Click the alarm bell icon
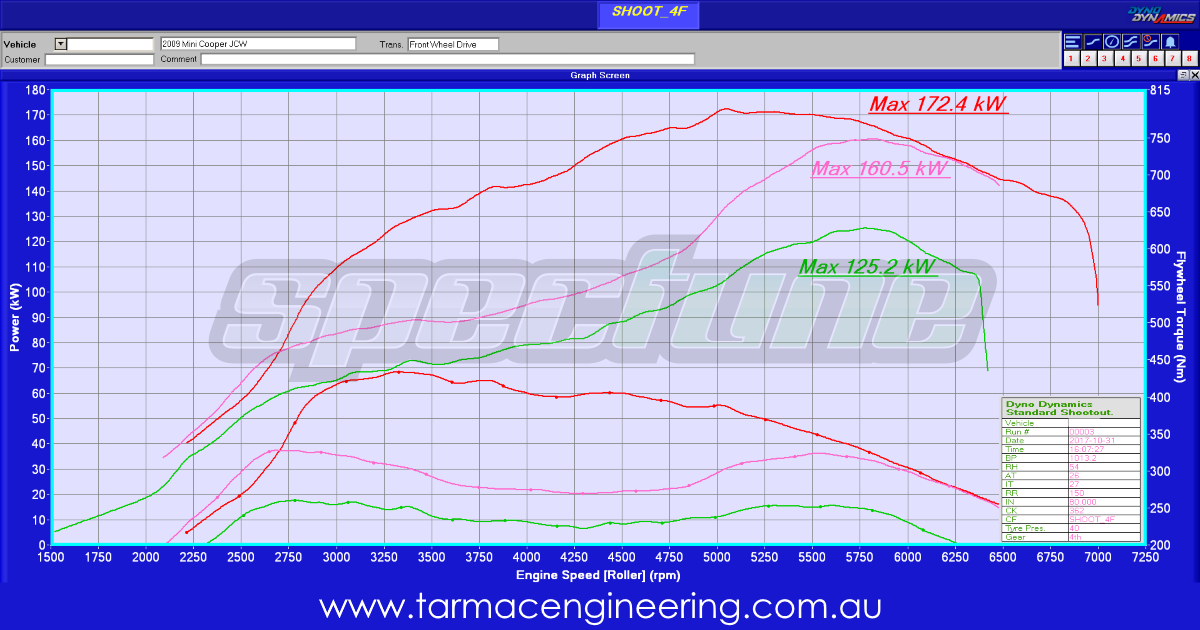Viewport: 1200px width, 630px height. (x=1170, y=41)
